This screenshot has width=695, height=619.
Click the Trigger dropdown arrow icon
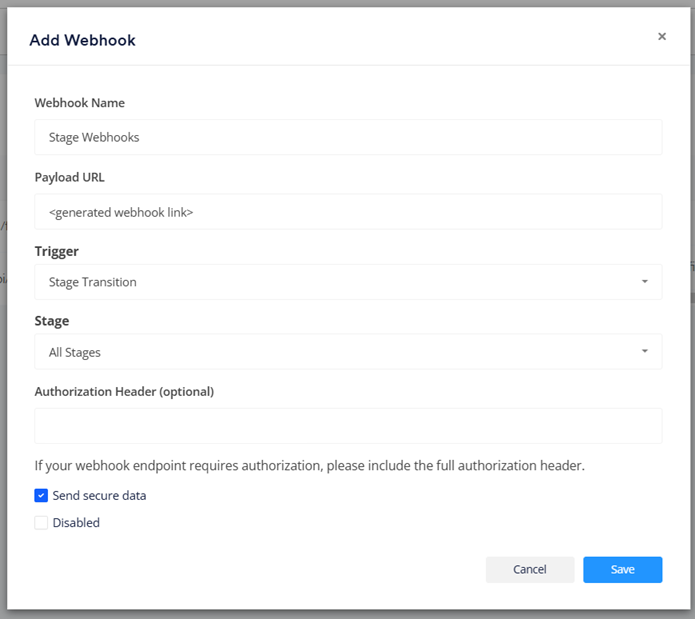tap(644, 282)
